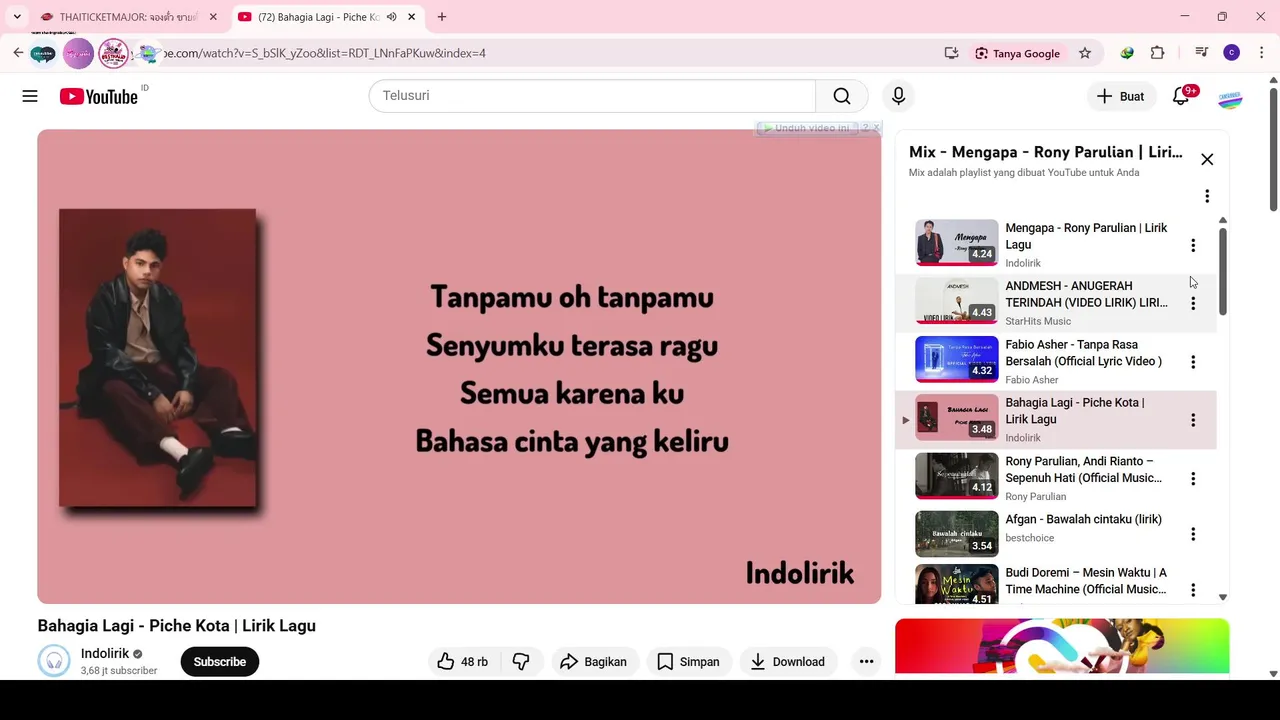The width and height of the screenshot is (1280, 720).
Task: Click the install app icon in address bar
Action: [952, 53]
